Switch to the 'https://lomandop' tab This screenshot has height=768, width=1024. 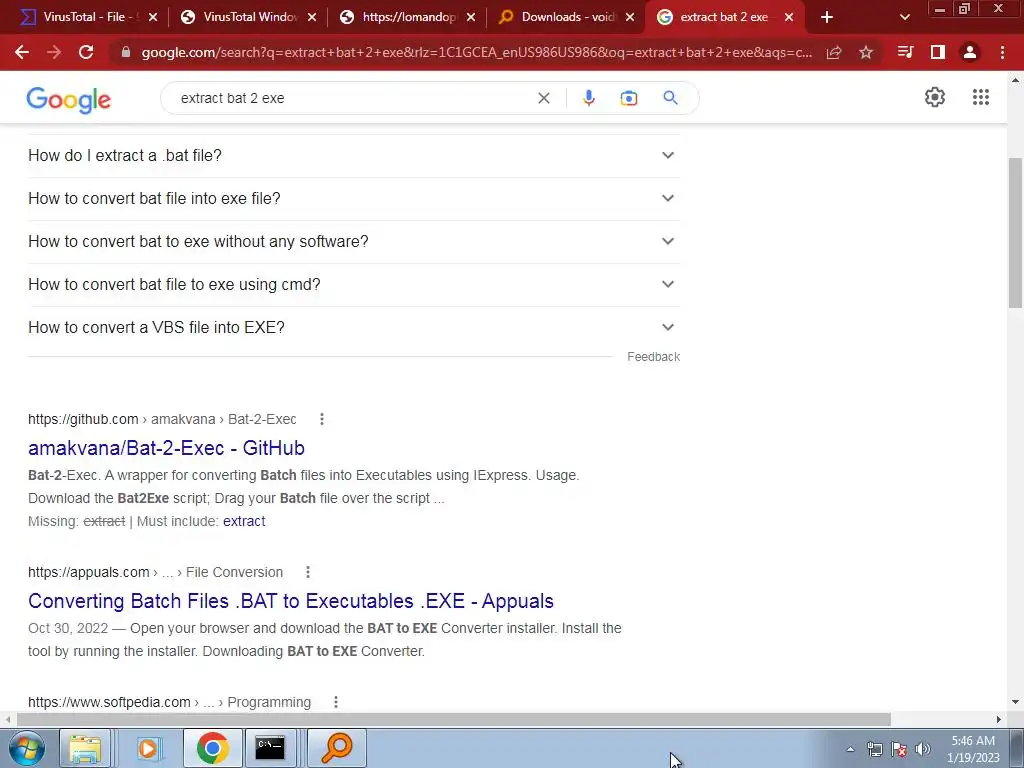coord(409,17)
